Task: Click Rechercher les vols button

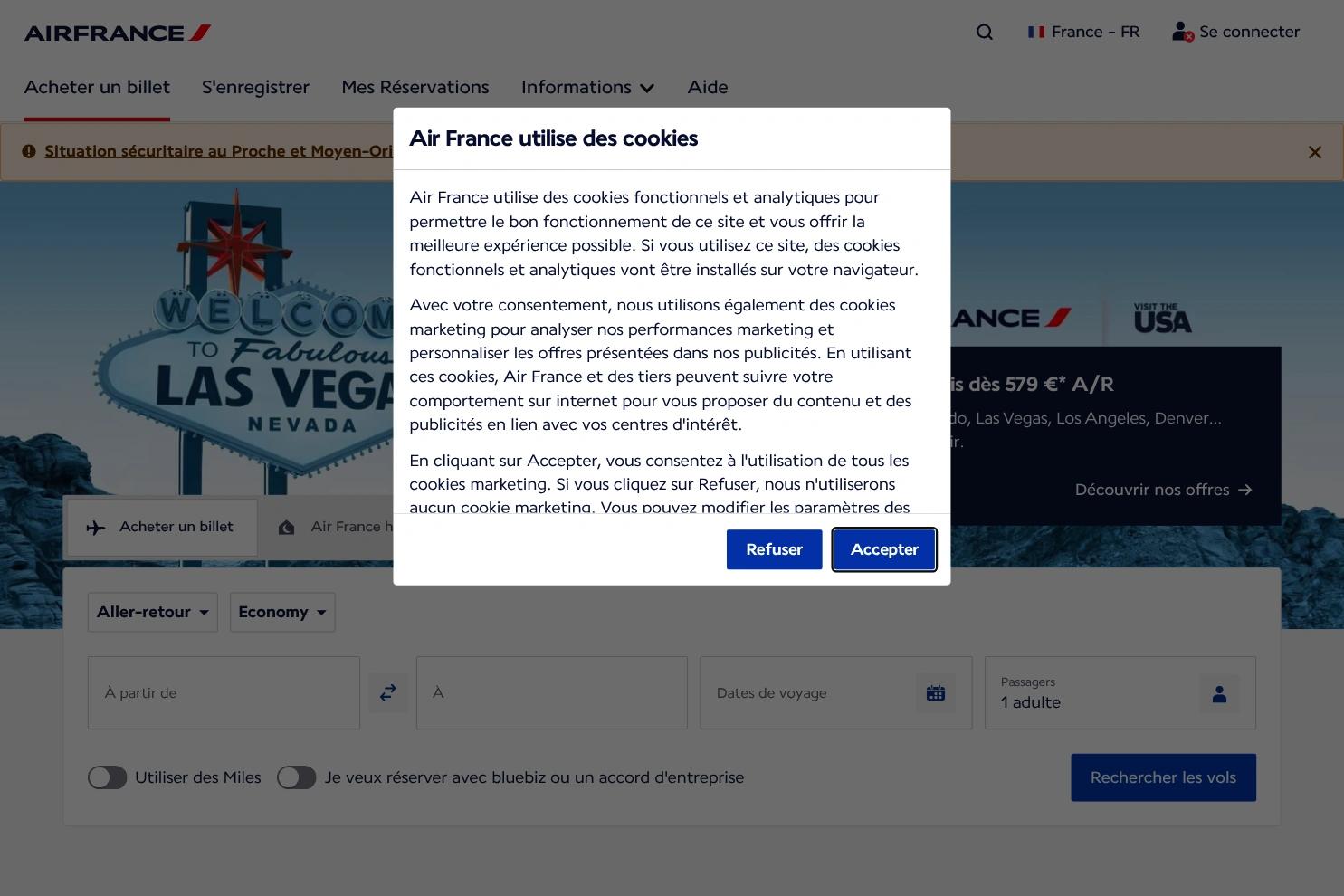Action: pyautogui.click(x=1163, y=777)
